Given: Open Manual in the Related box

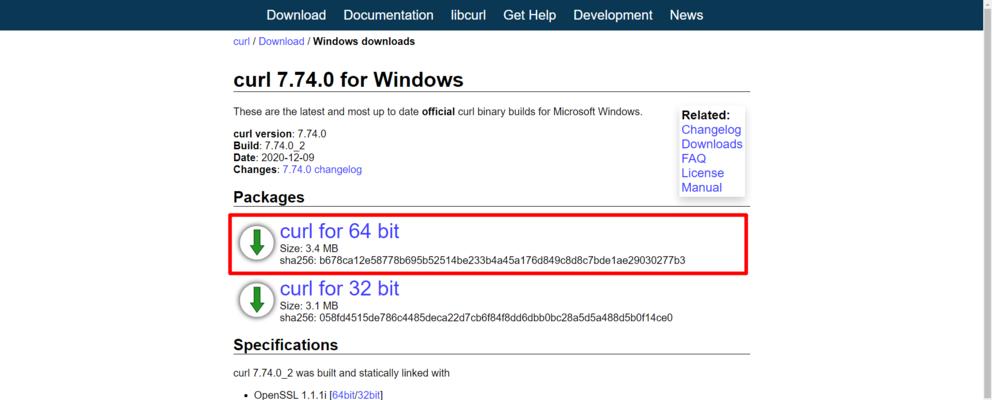Looking at the screenshot, I should [702, 187].
